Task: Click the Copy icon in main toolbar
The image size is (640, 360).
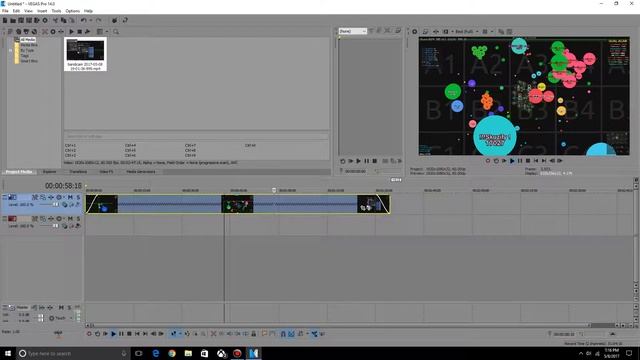Action: [64, 20]
